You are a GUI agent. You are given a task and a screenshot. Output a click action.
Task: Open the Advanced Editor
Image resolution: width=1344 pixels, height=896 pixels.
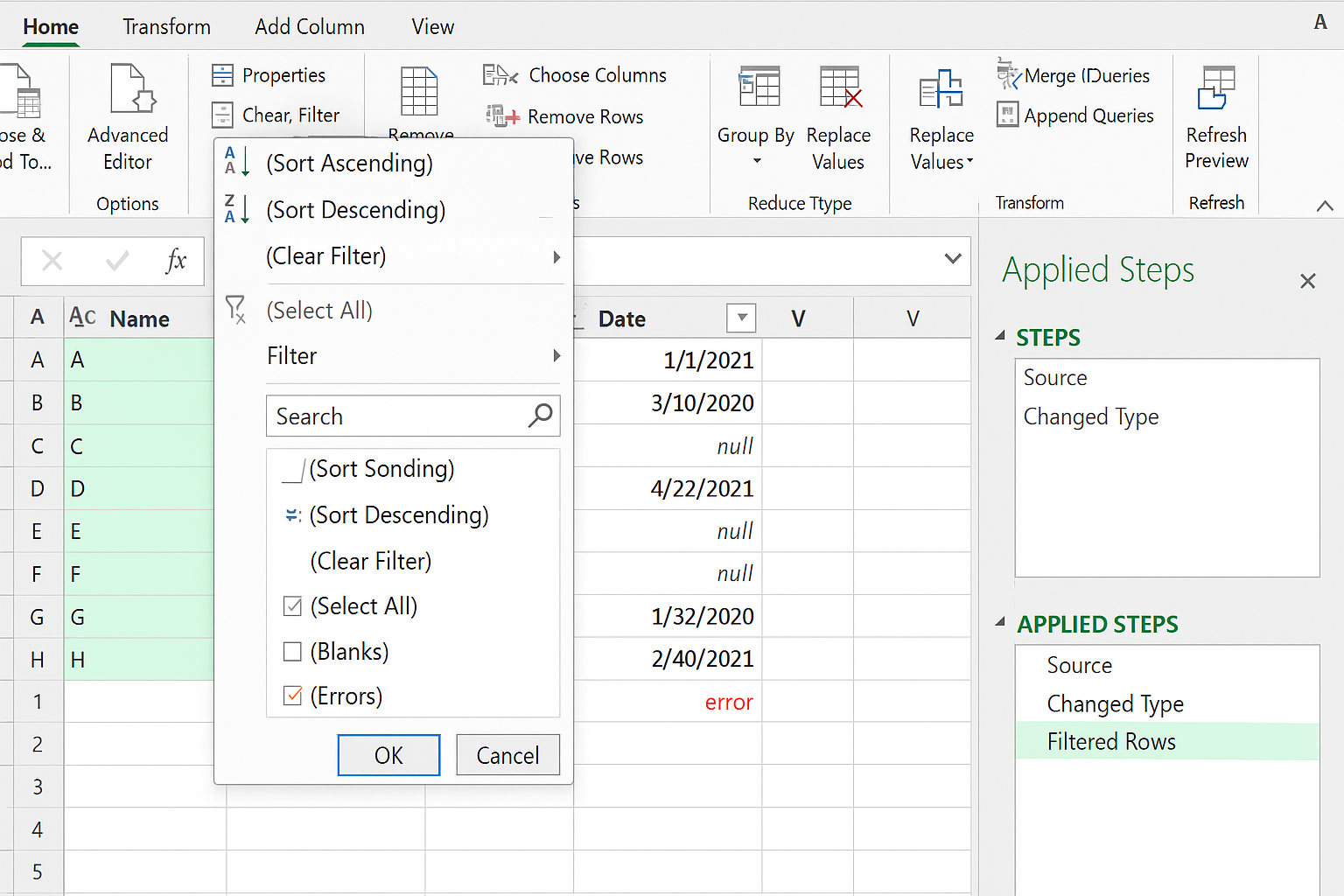(128, 116)
